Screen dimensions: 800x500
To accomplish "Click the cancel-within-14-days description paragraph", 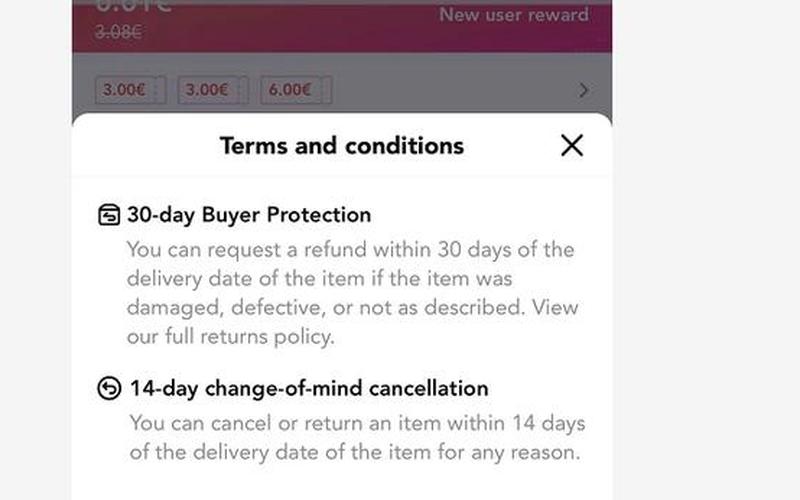I will point(357,438).
